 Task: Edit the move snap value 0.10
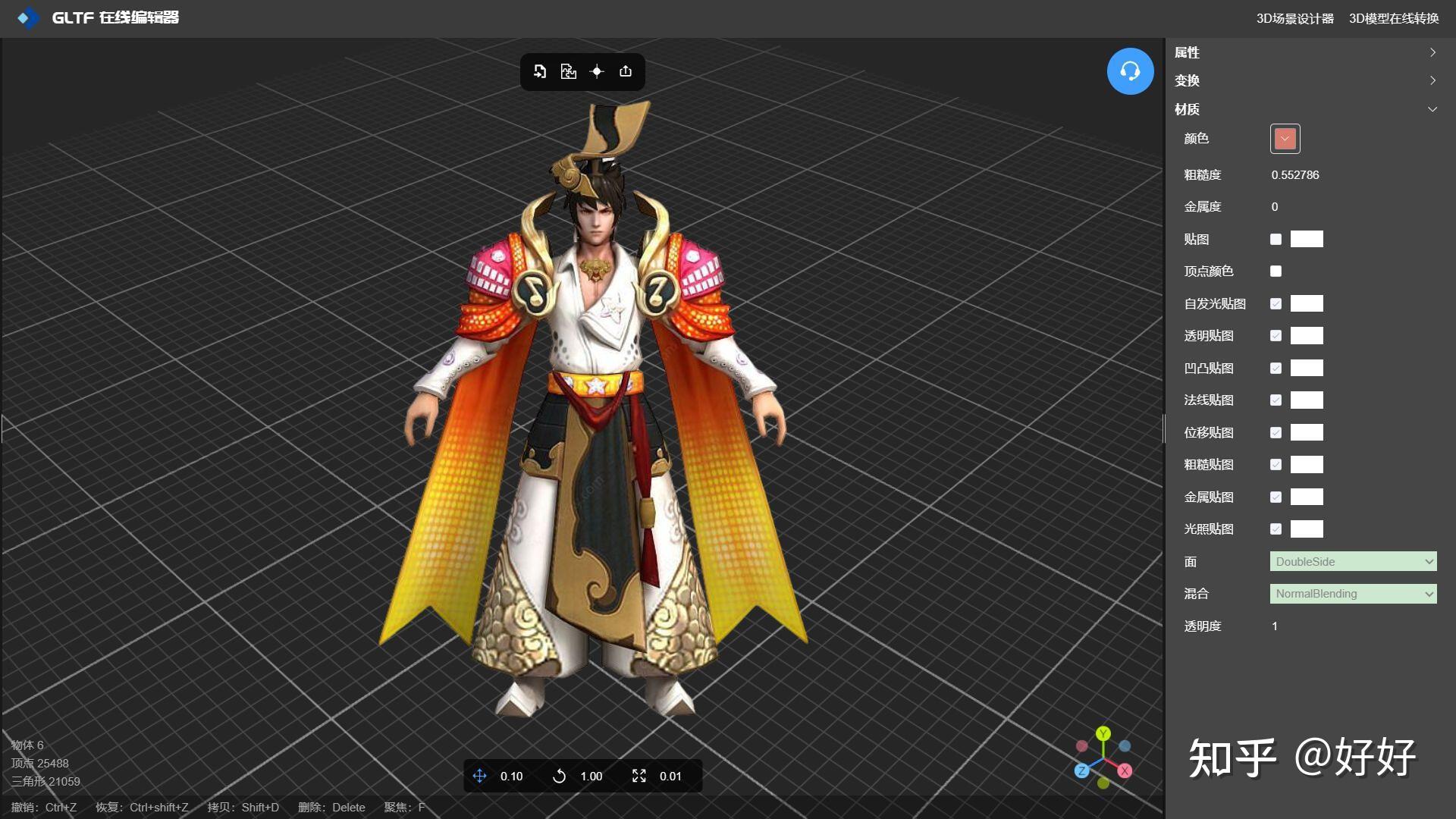(511, 776)
